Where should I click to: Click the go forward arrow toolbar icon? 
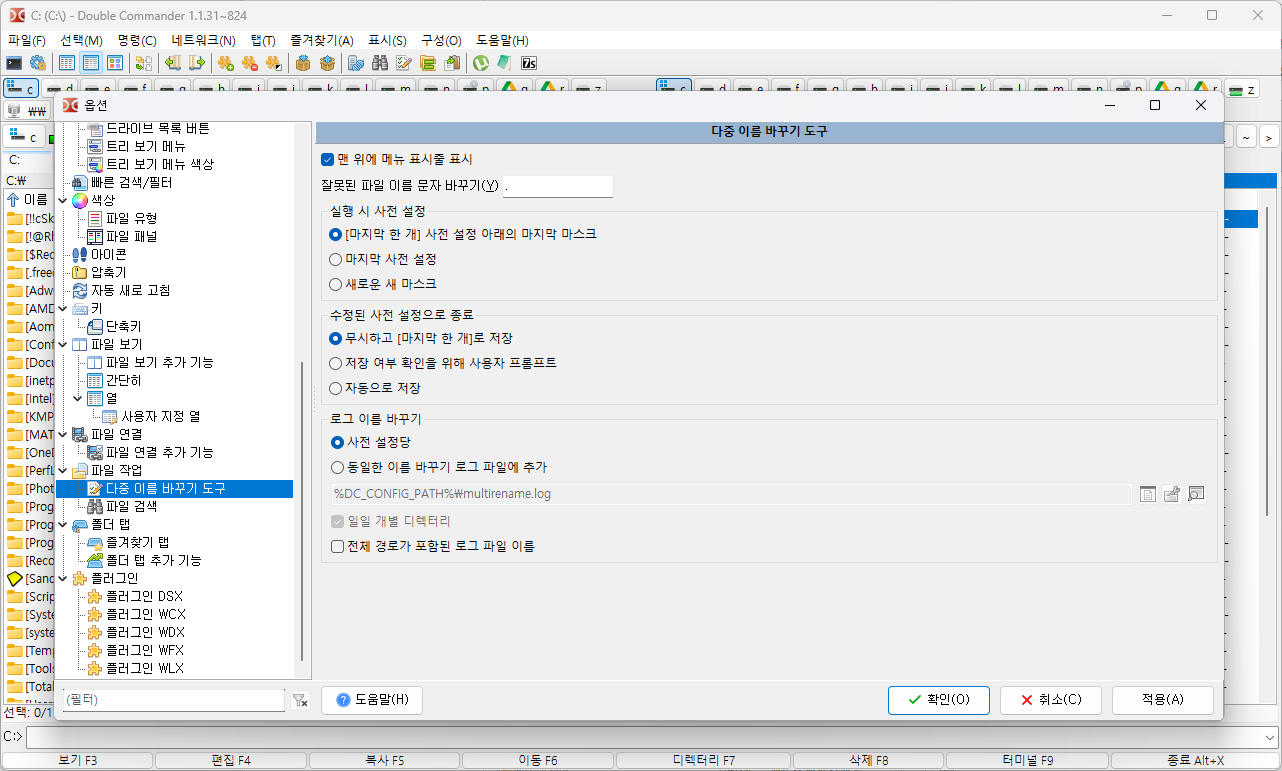(x=197, y=63)
